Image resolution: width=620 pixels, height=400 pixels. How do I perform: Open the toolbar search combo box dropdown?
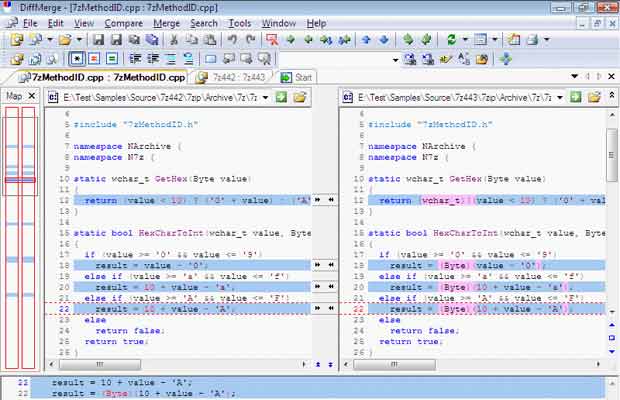(x=395, y=60)
